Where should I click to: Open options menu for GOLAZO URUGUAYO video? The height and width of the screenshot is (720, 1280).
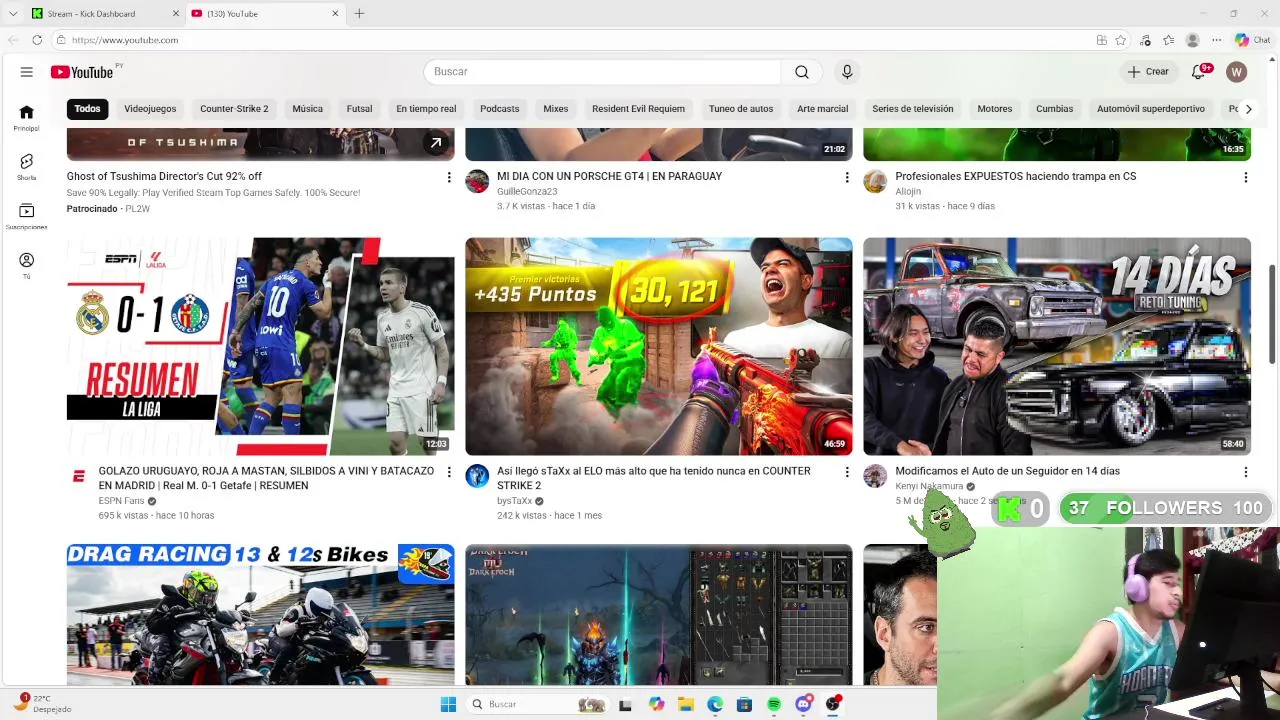[x=448, y=472]
